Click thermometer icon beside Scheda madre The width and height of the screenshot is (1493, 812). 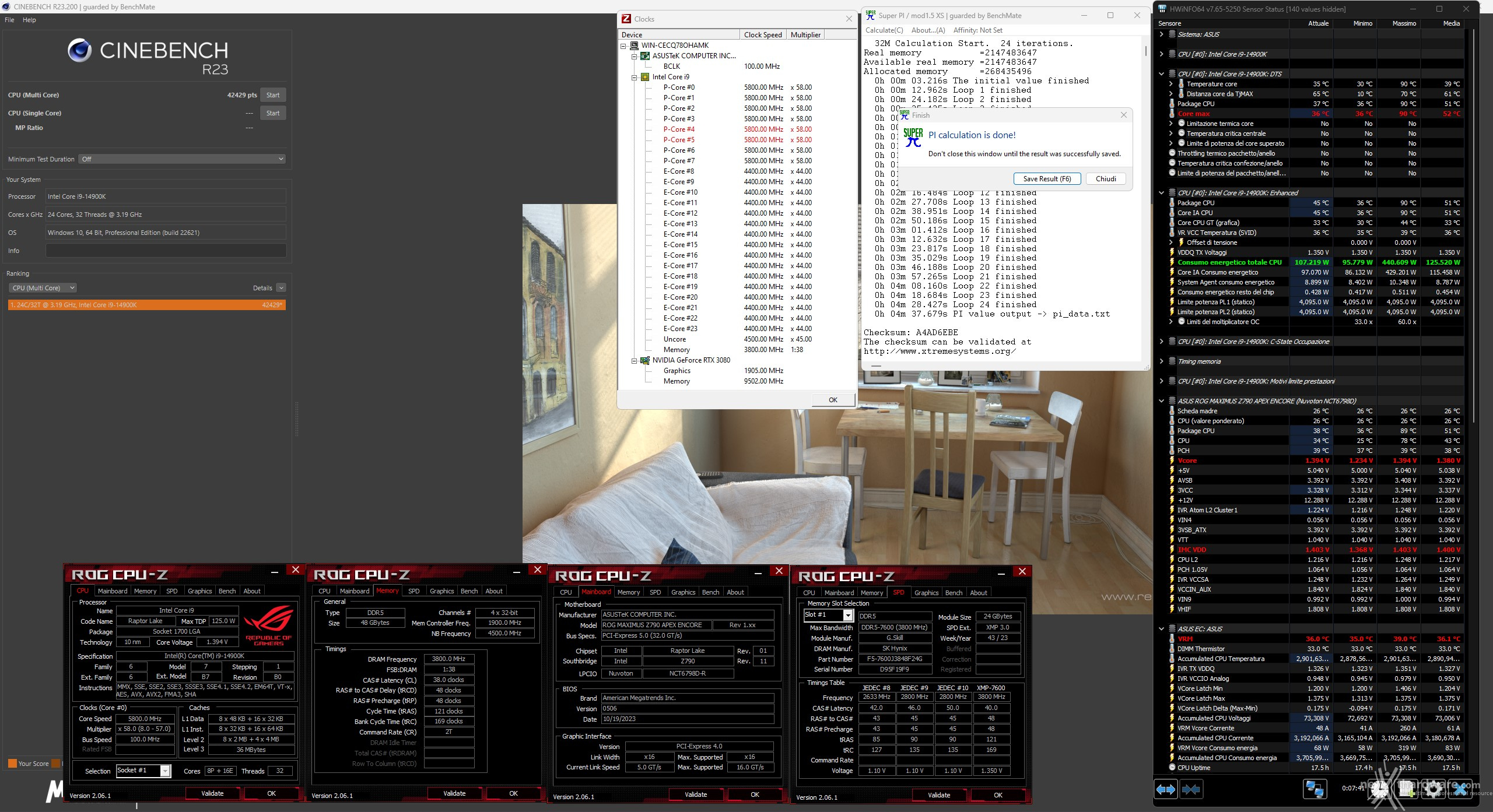(1172, 411)
